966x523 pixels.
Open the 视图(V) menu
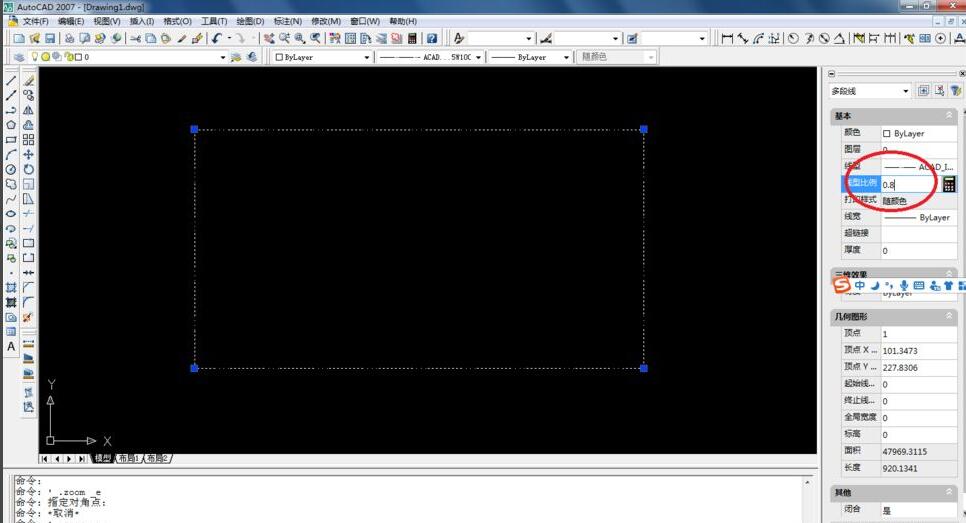(107, 21)
